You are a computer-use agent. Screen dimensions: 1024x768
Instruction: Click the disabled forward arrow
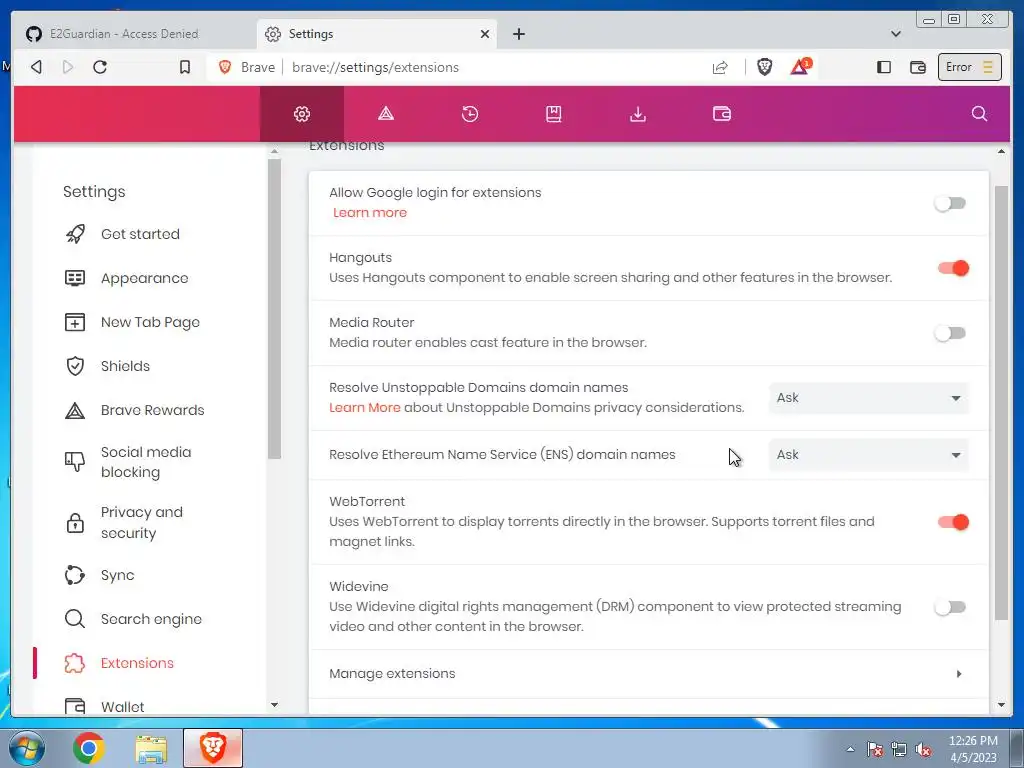[67, 67]
